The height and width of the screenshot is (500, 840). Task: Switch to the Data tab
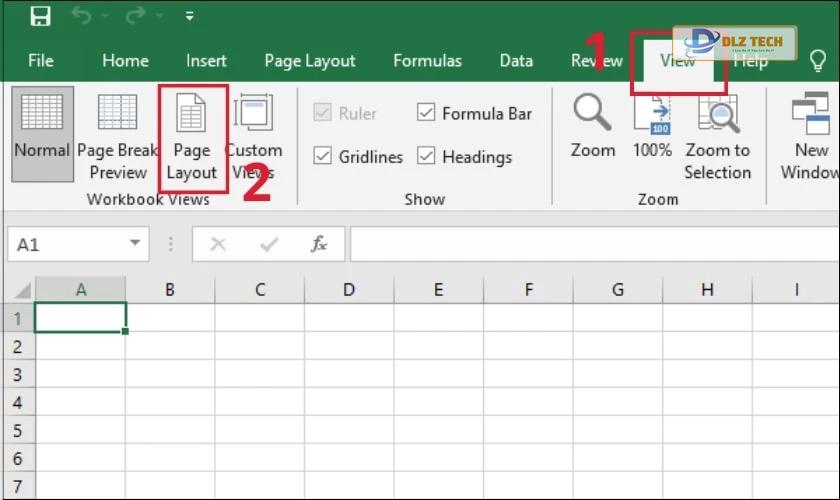(516, 61)
